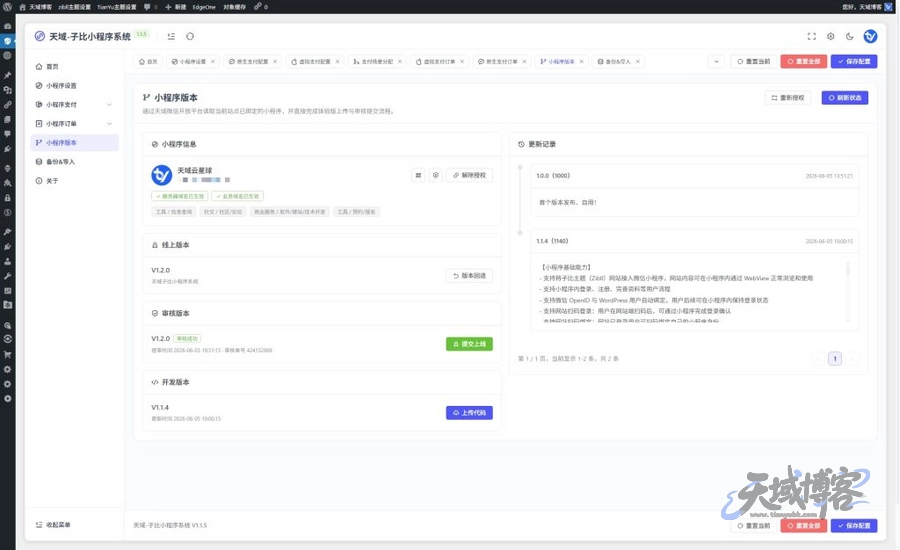Open 关于 in the sidebar
This screenshot has width=900, height=550.
[74, 181]
